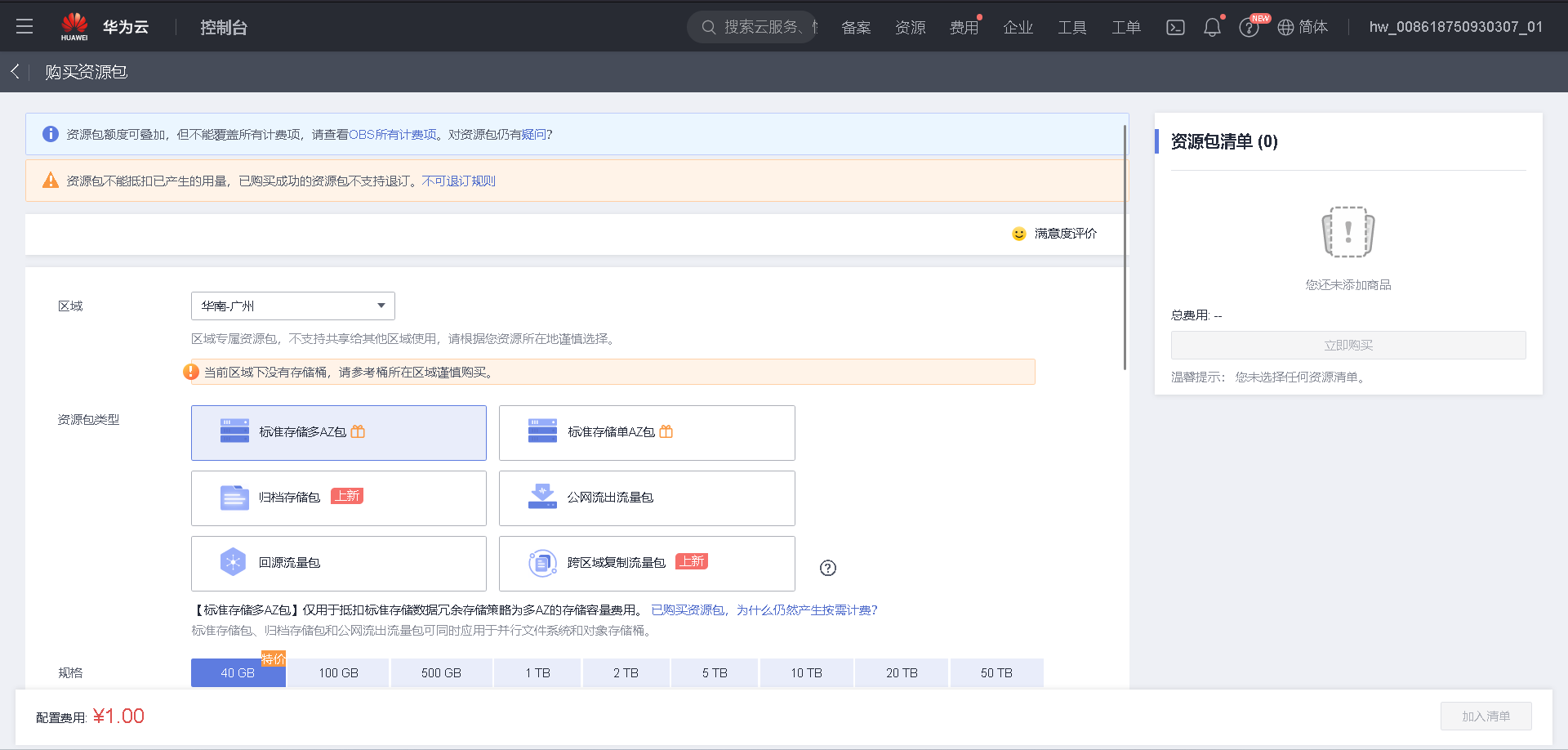Select the 公网流出流量包 package type
This screenshot has width=1568, height=750.
click(646, 498)
